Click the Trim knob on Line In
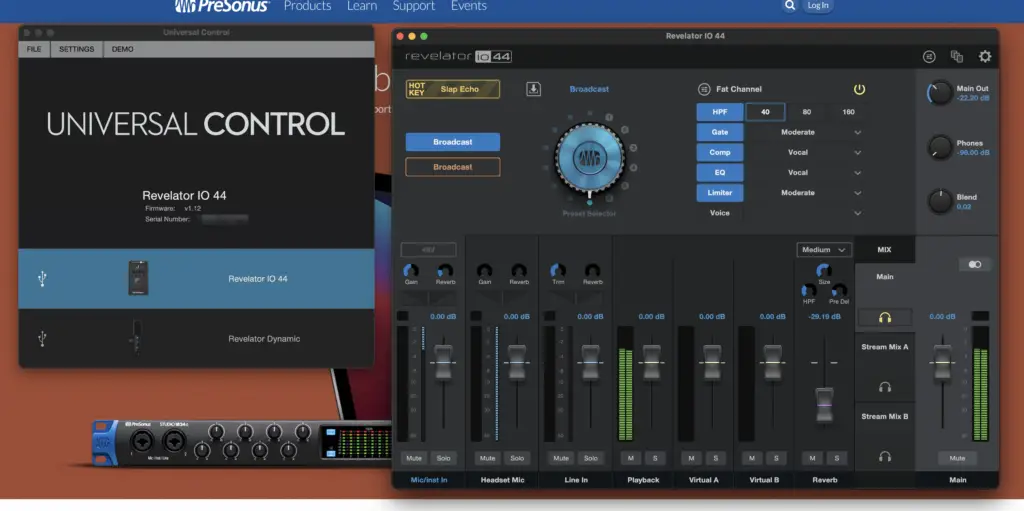 tap(558, 271)
